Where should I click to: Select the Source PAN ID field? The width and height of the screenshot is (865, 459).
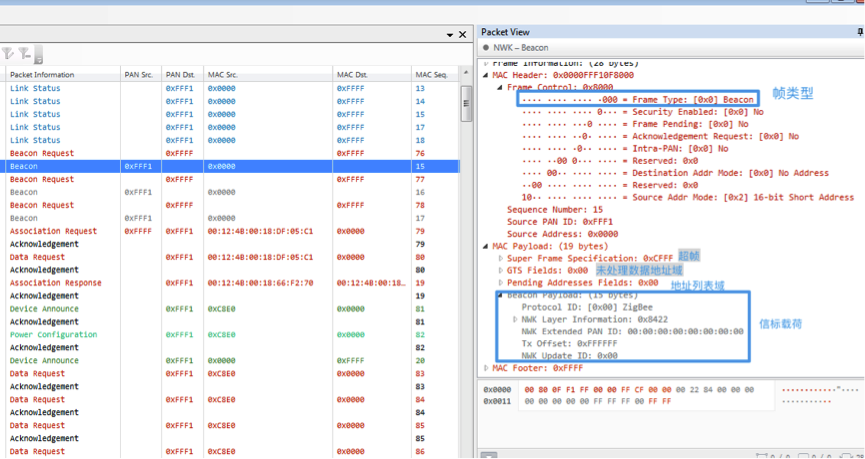pos(561,222)
